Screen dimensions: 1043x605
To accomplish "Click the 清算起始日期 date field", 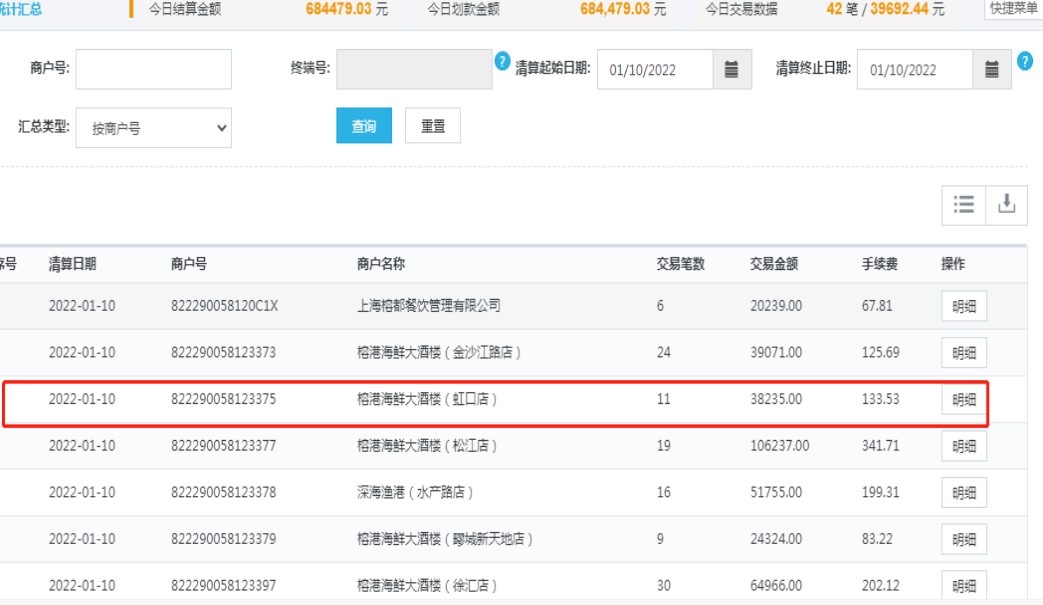I will (x=655, y=69).
